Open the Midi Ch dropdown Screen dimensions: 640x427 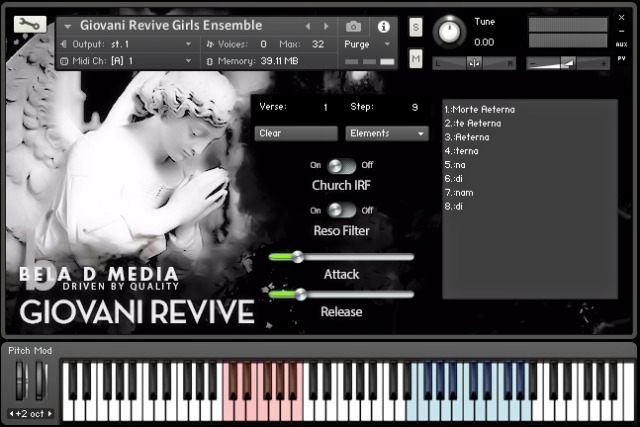[188, 61]
